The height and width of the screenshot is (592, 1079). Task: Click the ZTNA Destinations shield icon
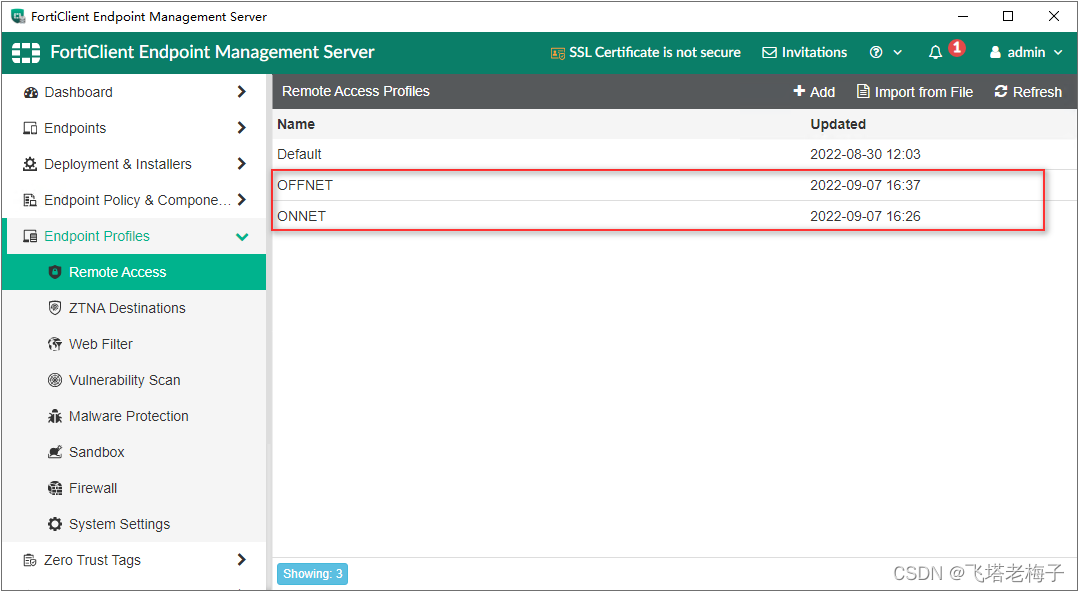[55, 308]
